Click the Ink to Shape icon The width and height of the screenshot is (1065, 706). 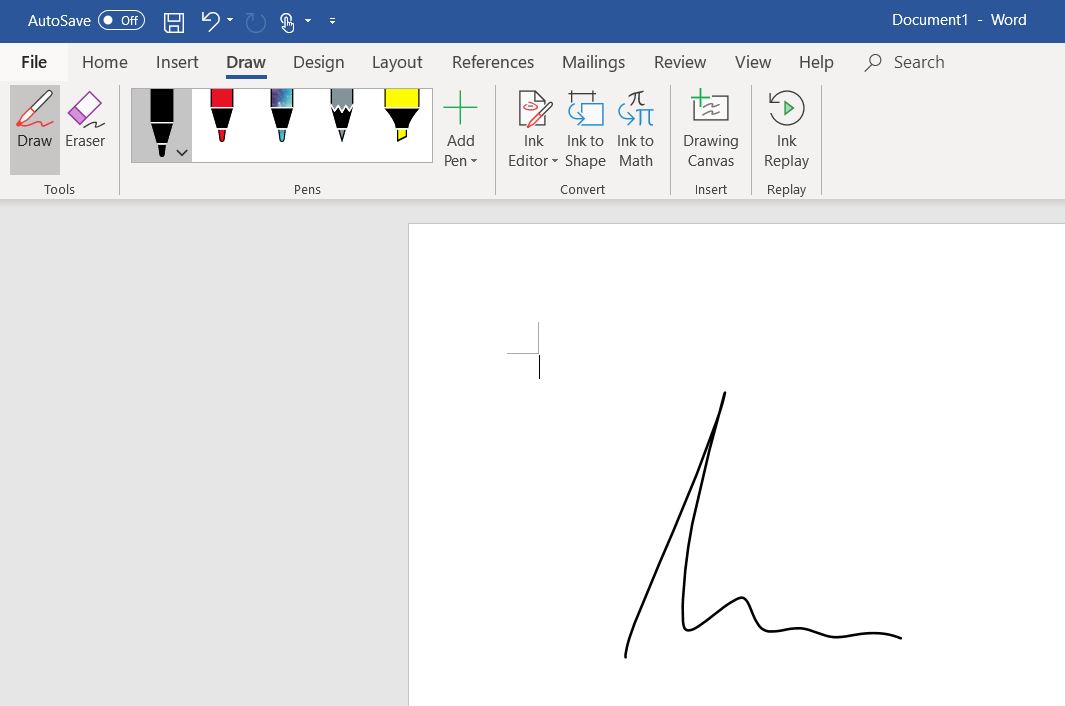click(585, 129)
